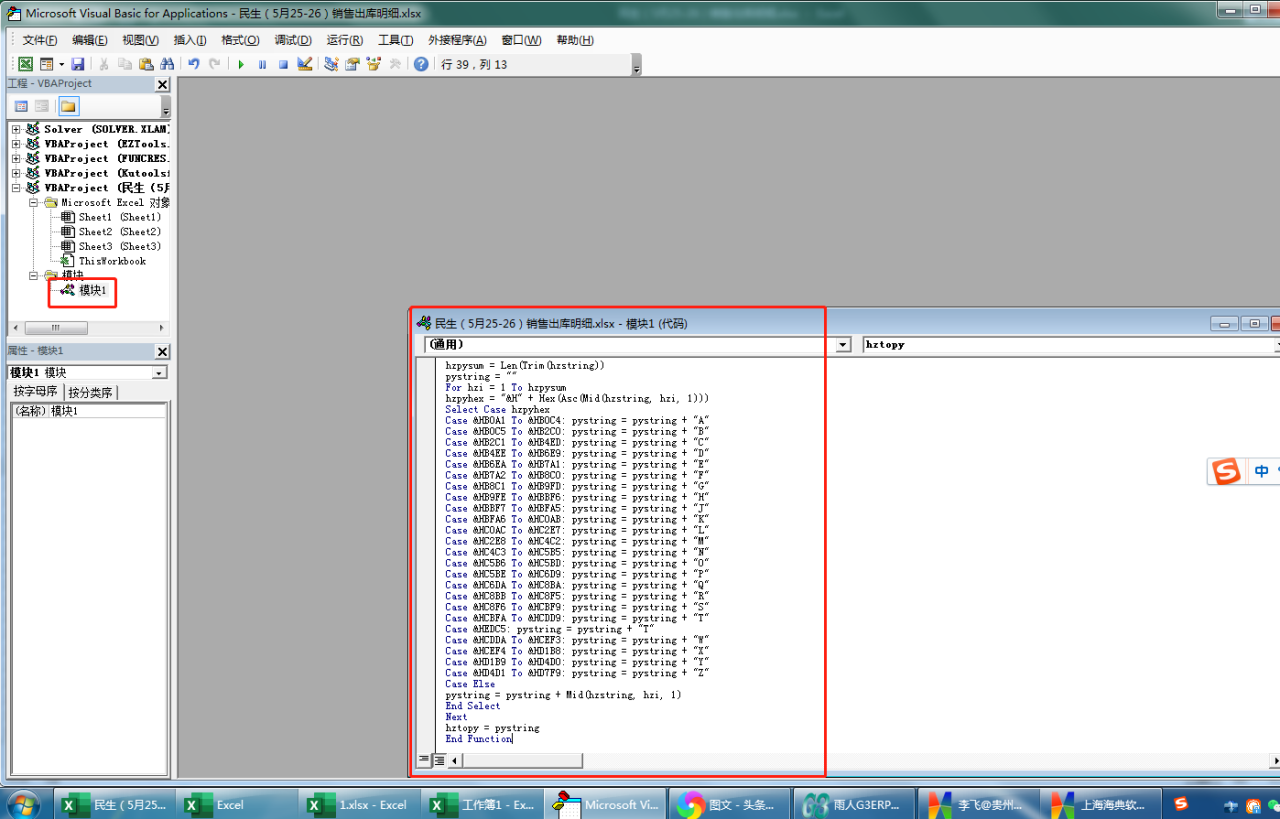Open the 文件(F) menu
Image resolution: width=1280 pixels, height=819 pixels.
[x=40, y=40]
